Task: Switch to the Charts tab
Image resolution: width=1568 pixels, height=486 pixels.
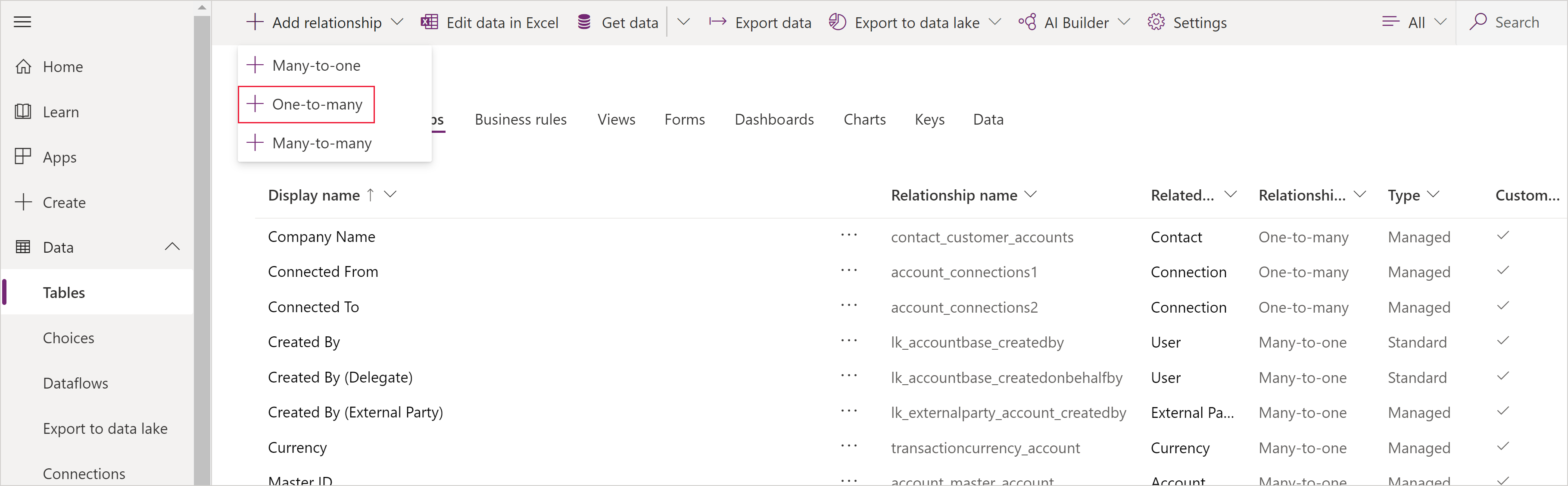Action: 863,118
